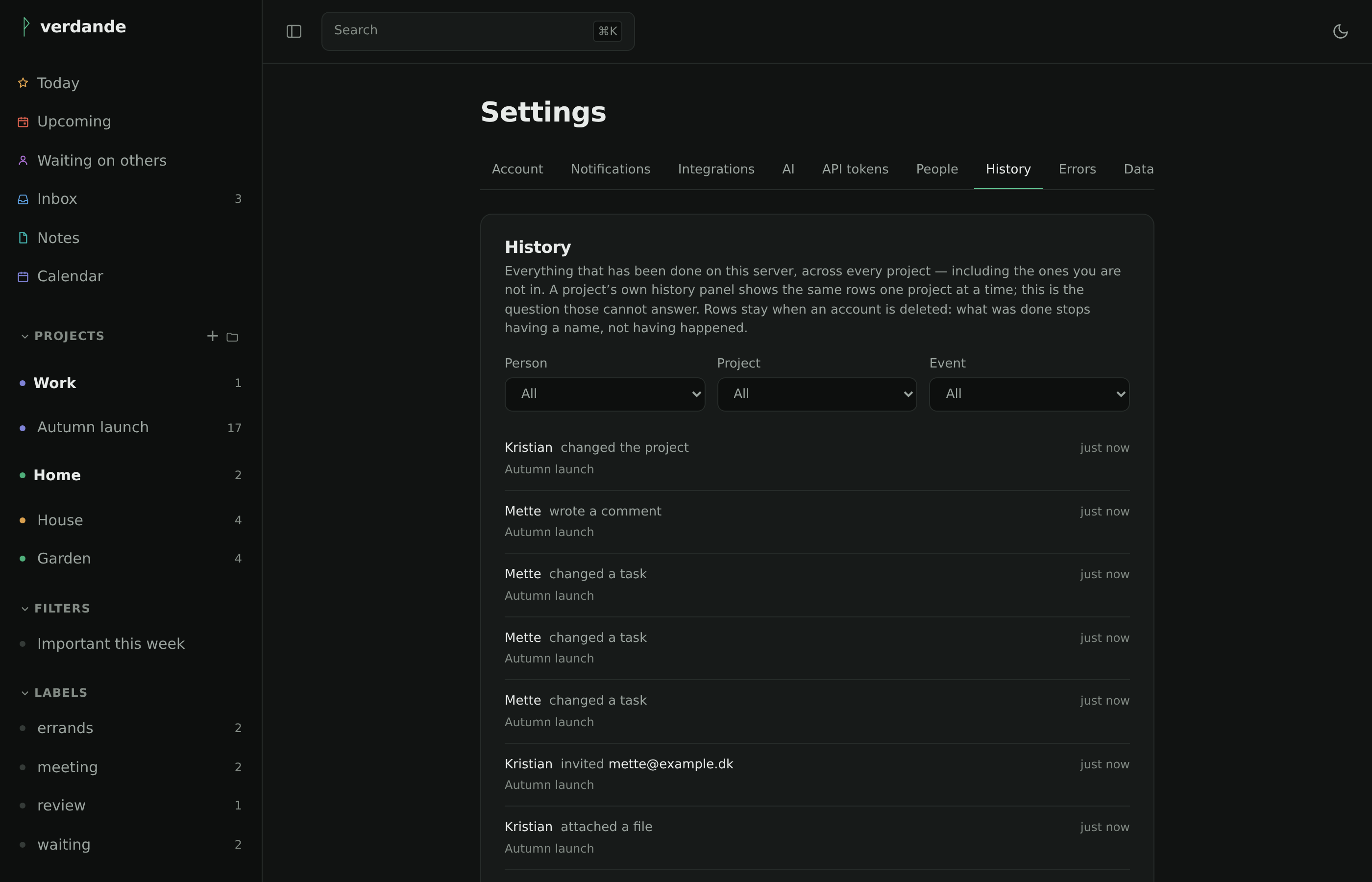Open the errands label

(130, 729)
